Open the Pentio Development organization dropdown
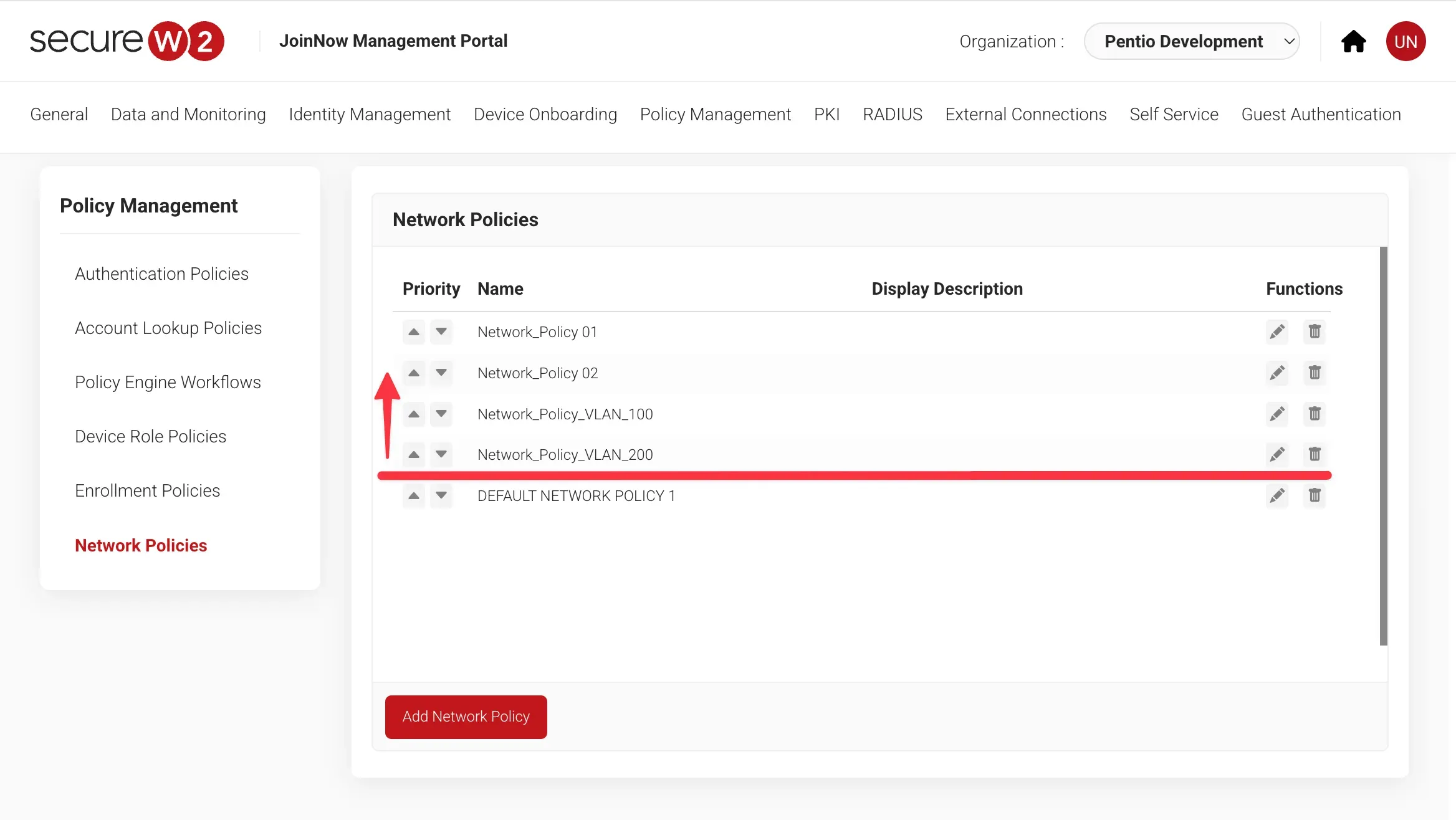This screenshot has width=1456, height=820. [x=1191, y=42]
